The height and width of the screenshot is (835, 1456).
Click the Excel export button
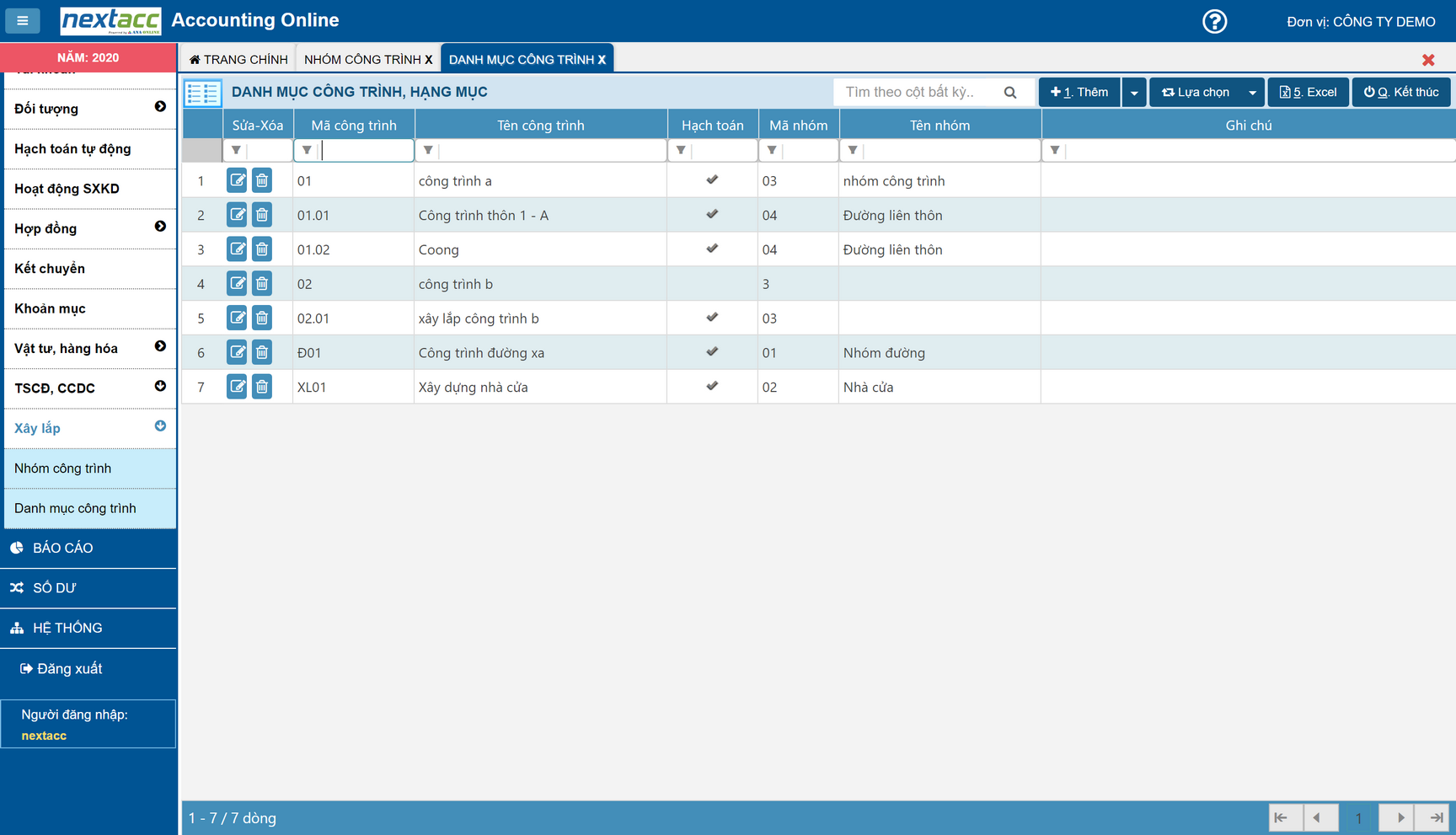click(x=1308, y=93)
